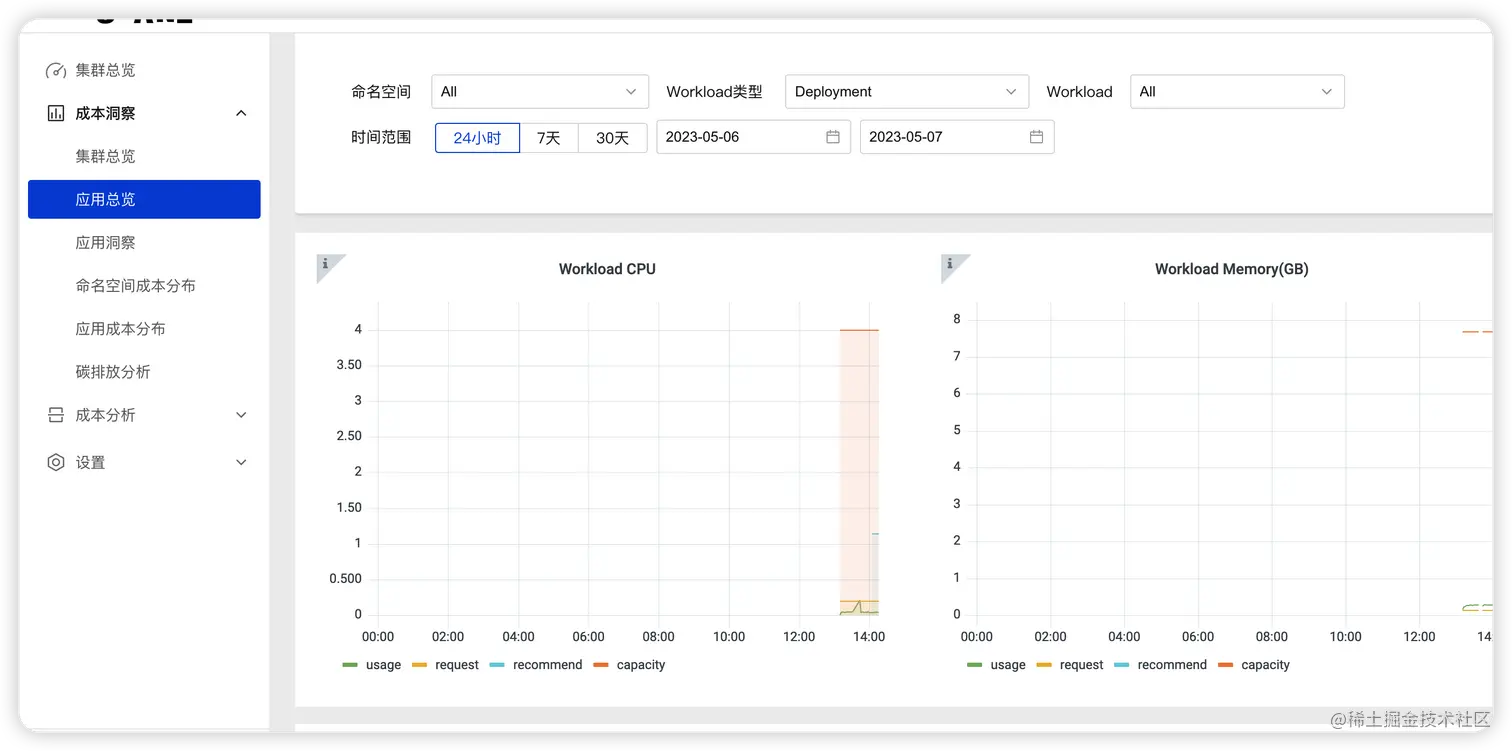Open the Workload All dropdown
The image size is (1512, 751).
pyautogui.click(x=1237, y=92)
